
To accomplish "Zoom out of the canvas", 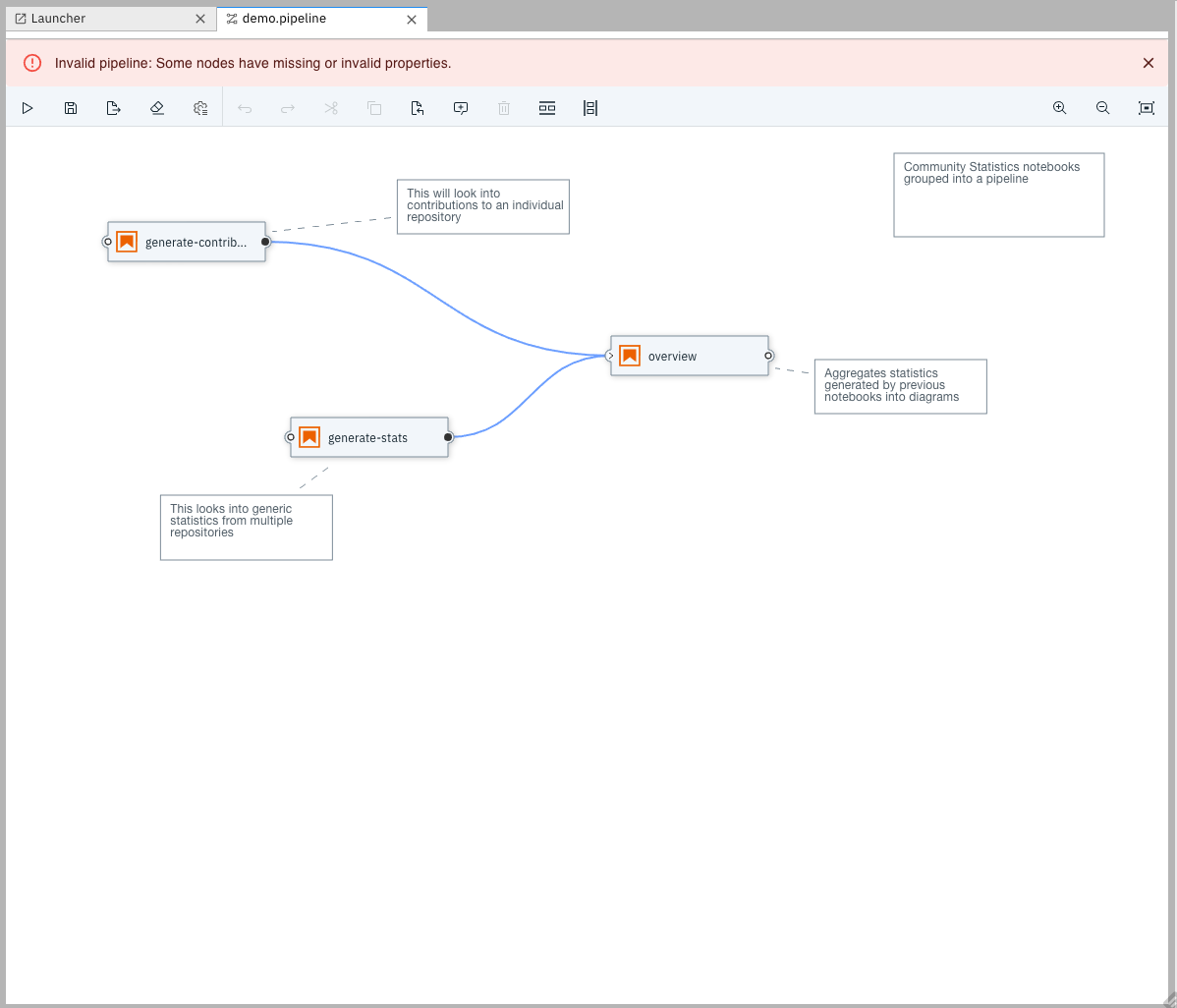I will (1103, 108).
